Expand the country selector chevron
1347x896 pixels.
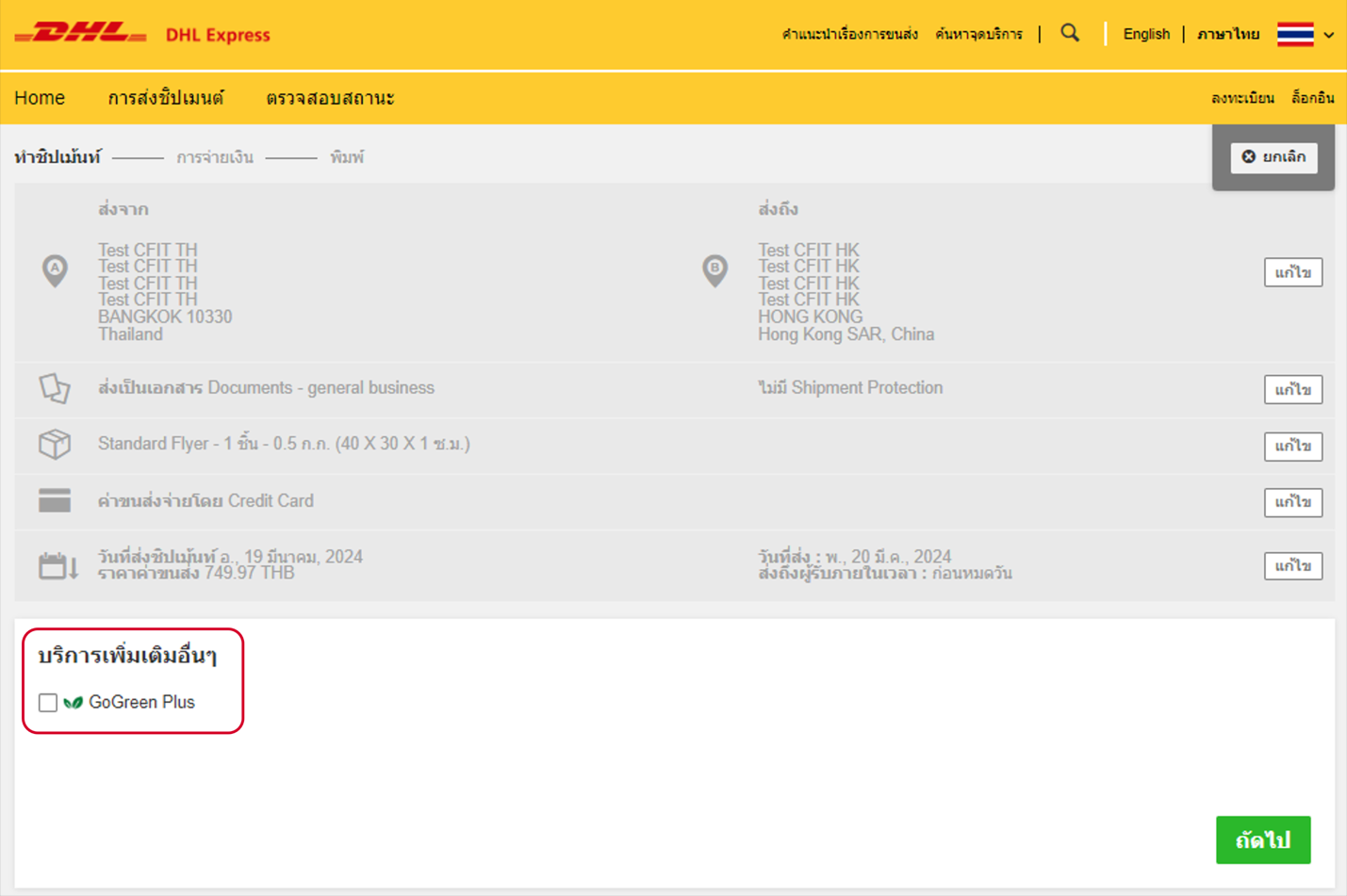point(1329,35)
